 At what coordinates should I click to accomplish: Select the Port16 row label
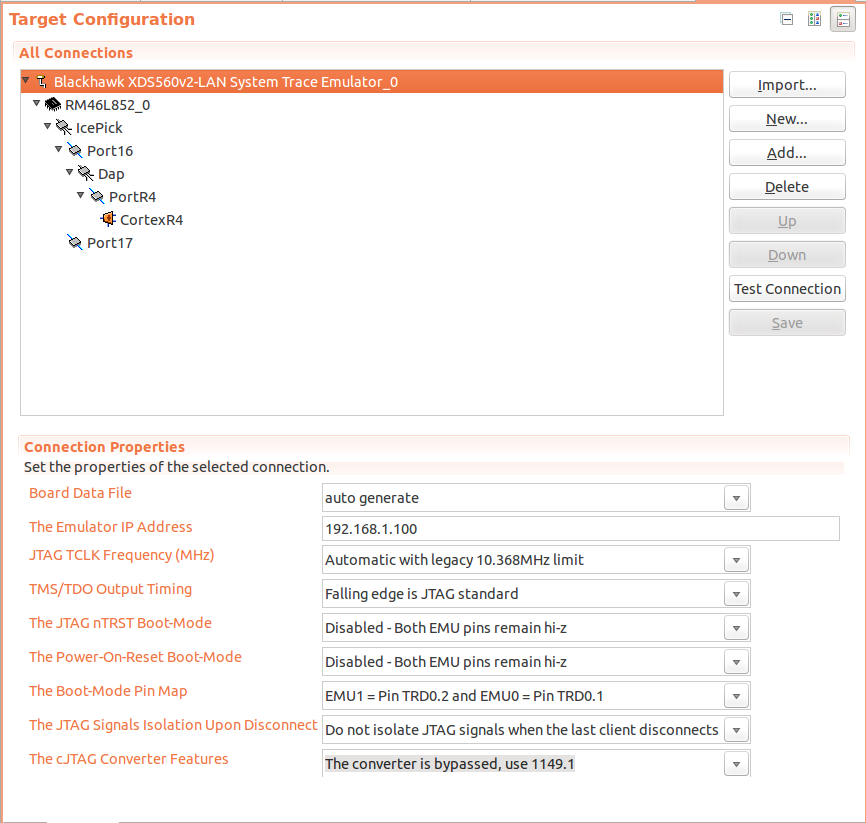click(110, 151)
